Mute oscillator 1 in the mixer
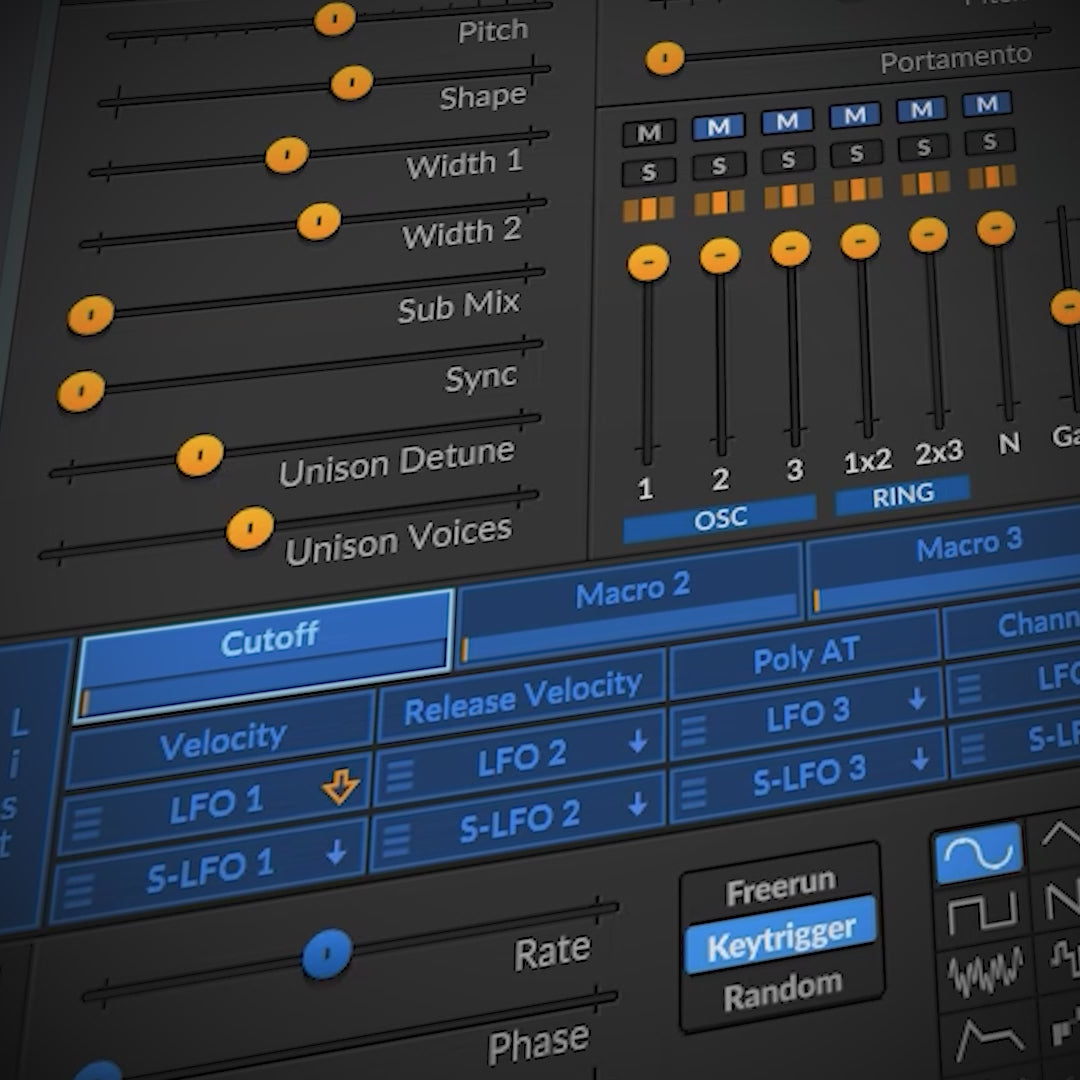 pyautogui.click(x=648, y=133)
